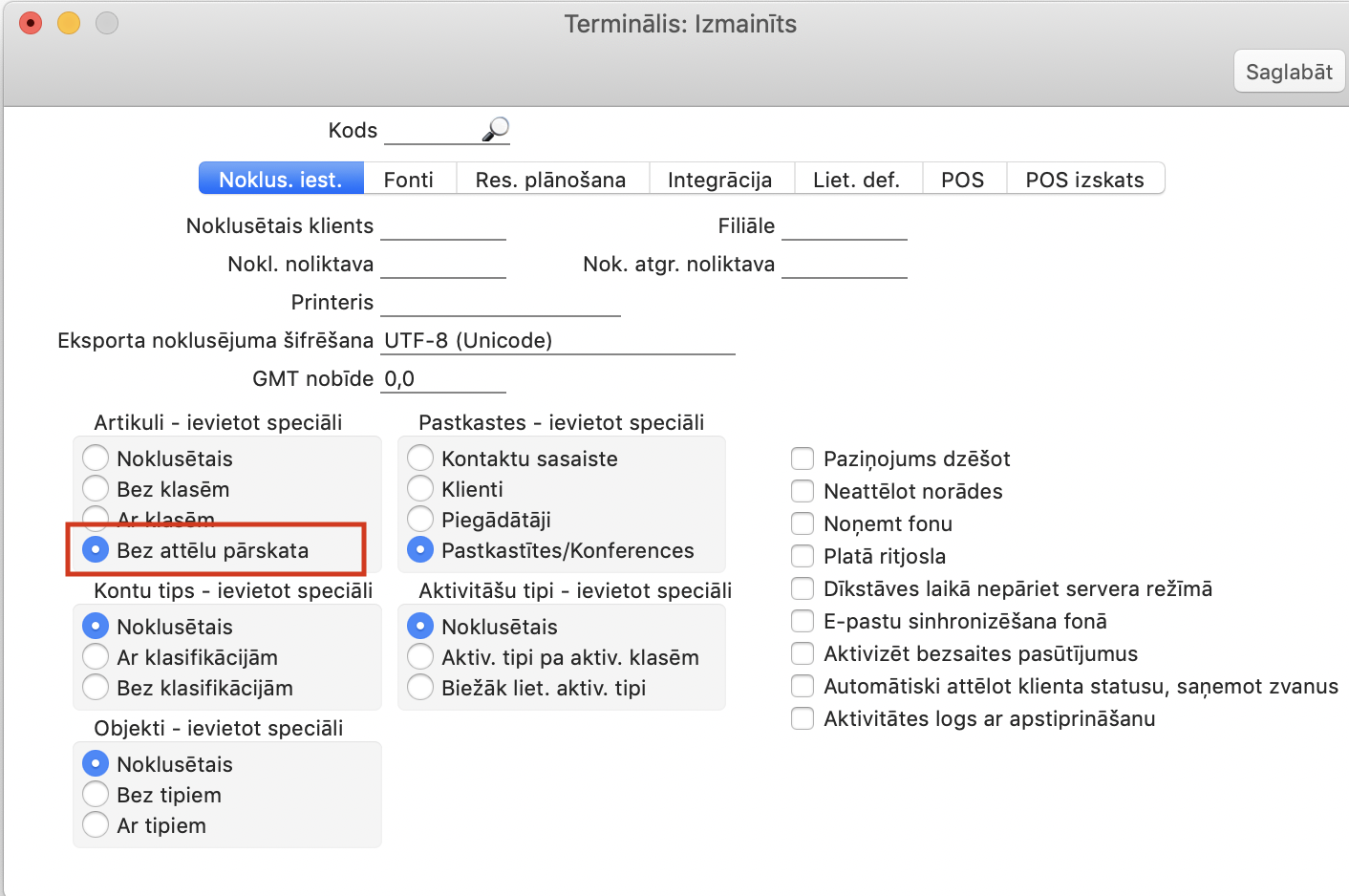Image resolution: width=1349 pixels, height=896 pixels.
Task: Click the magnifier icon next to Kods
Action: point(496,129)
